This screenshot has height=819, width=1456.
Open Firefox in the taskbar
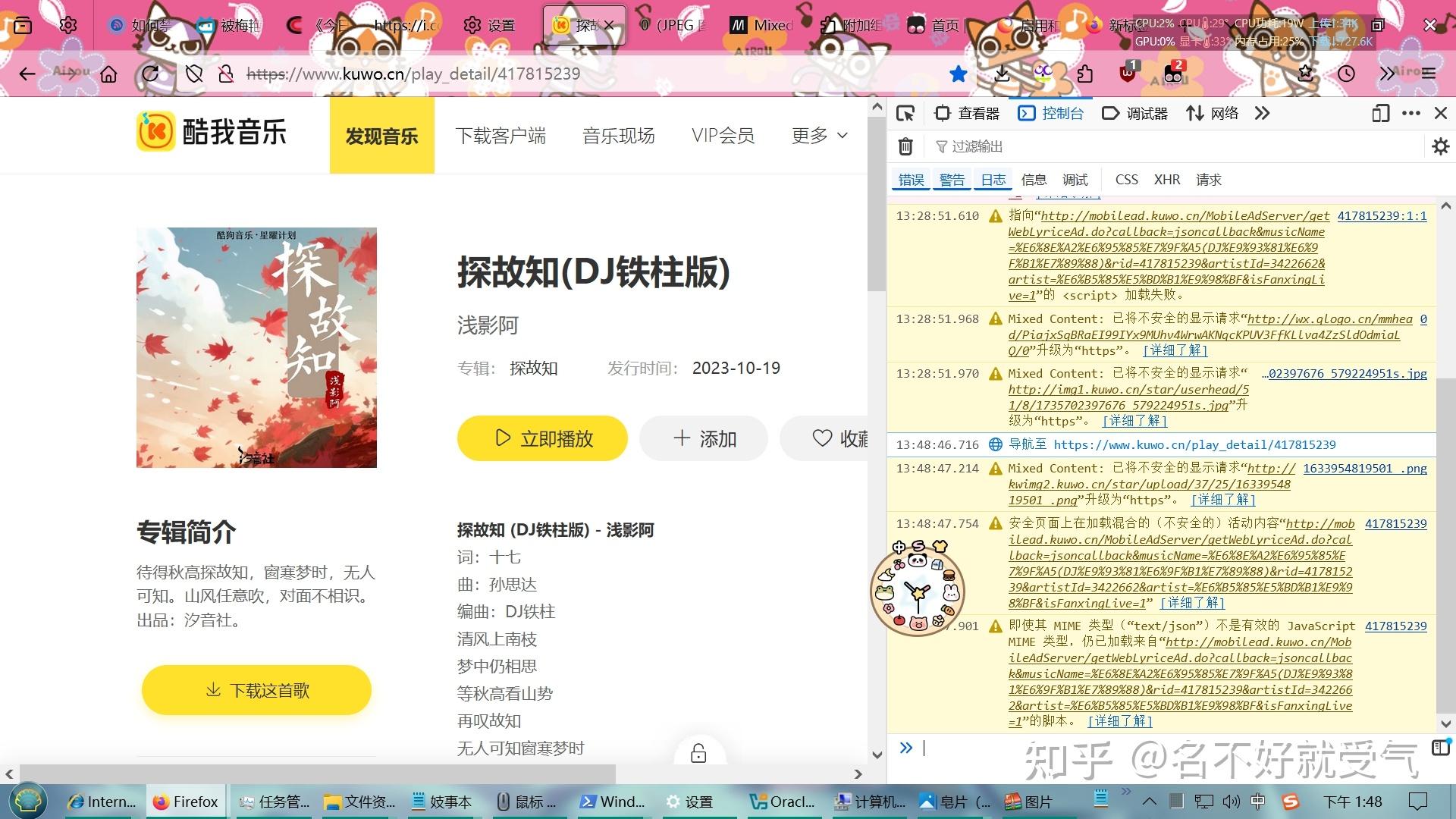[186, 802]
